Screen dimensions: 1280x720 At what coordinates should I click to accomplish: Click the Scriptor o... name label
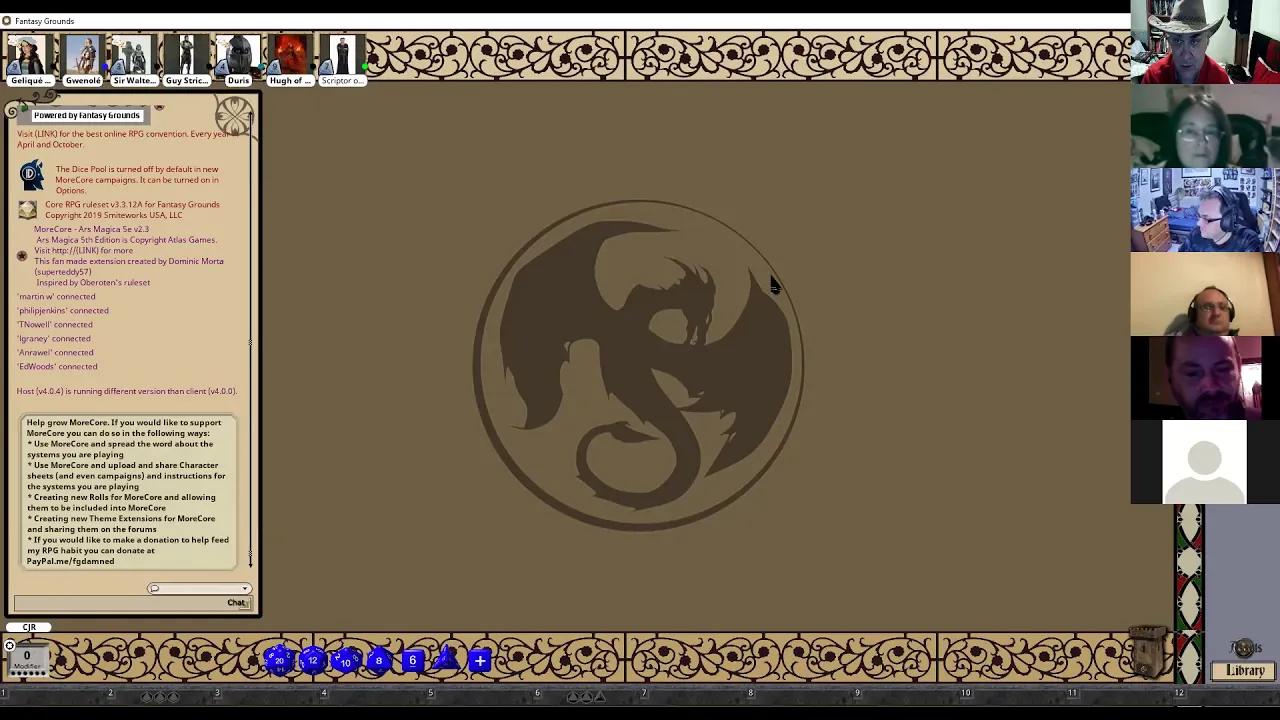[343, 80]
